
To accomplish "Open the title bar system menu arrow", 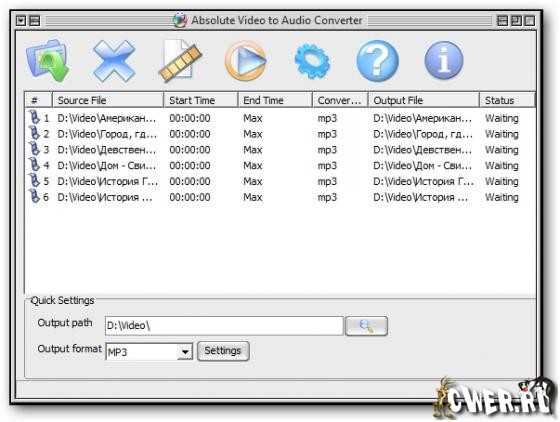I will point(21,21).
